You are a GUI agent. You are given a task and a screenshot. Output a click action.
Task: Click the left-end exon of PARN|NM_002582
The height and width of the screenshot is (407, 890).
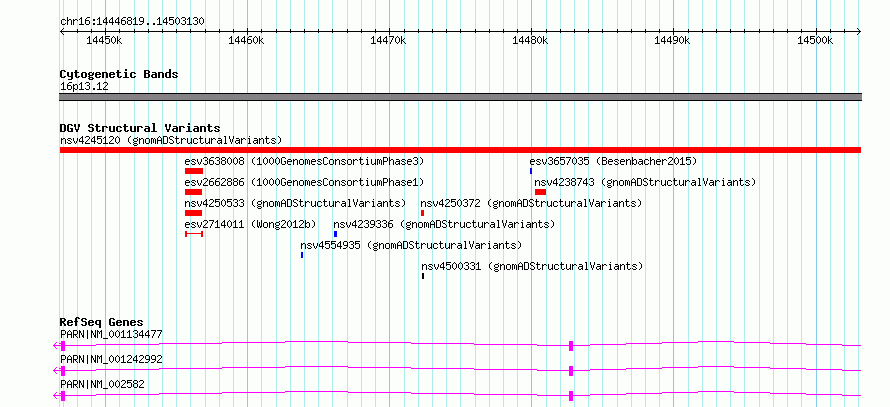(x=63, y=396)
